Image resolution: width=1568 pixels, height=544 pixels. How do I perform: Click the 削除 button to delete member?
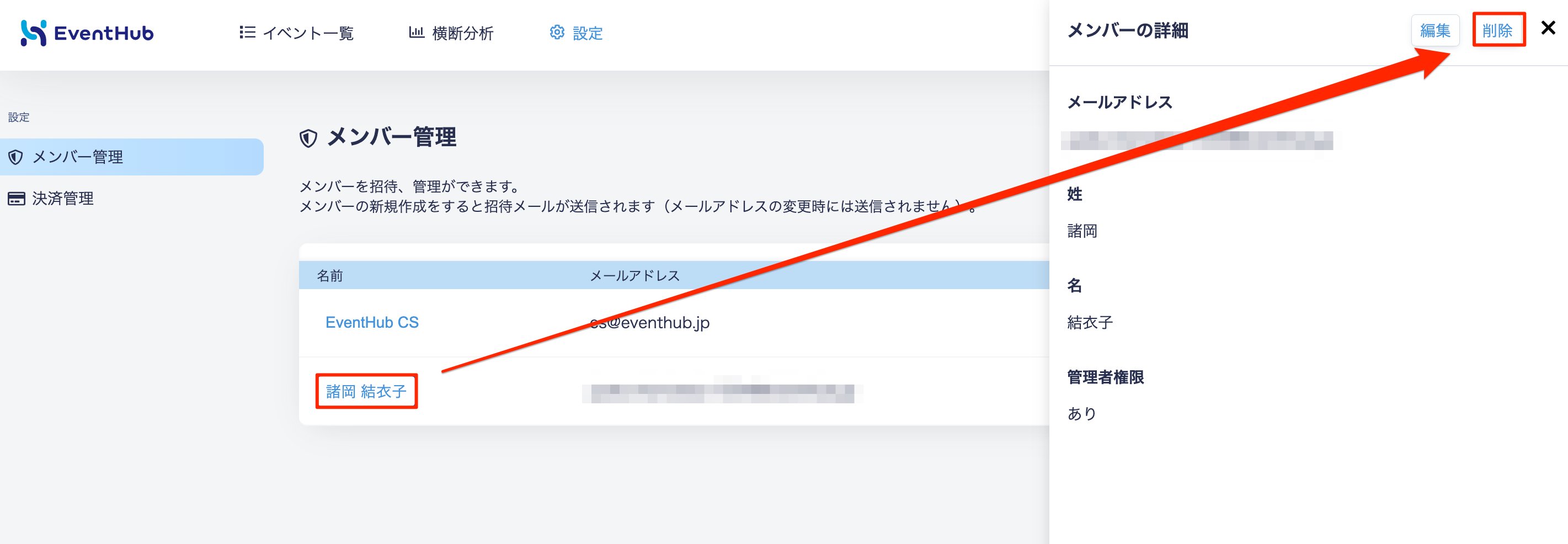1498,30
